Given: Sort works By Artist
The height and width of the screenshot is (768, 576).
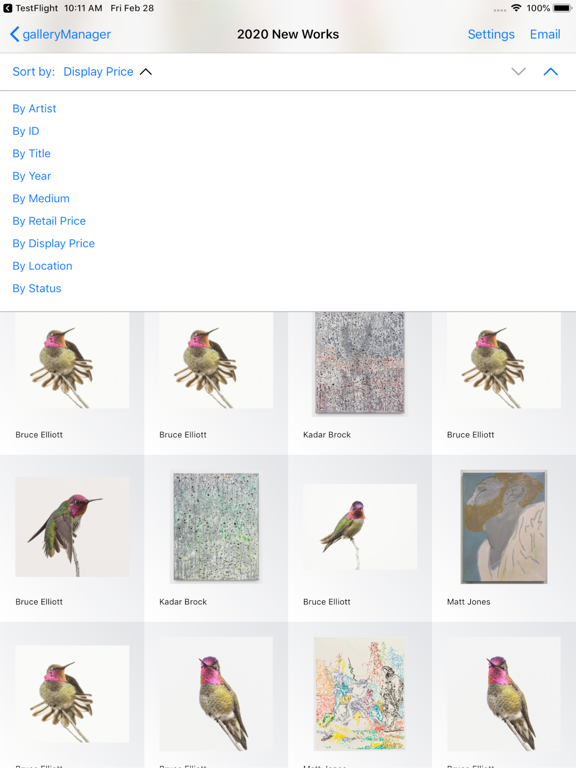Looking at the screenshot, I should [x=34, y=109].
